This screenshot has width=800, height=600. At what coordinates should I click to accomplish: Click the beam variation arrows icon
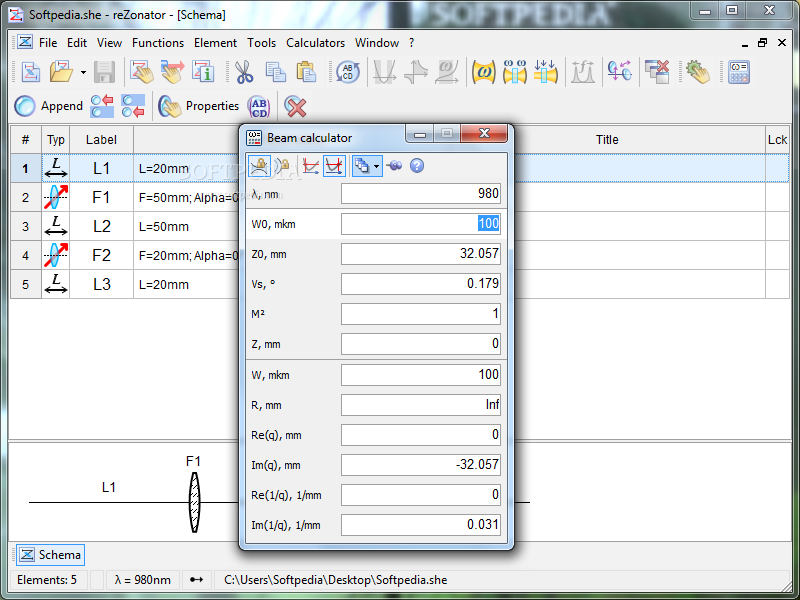point(545,72)
